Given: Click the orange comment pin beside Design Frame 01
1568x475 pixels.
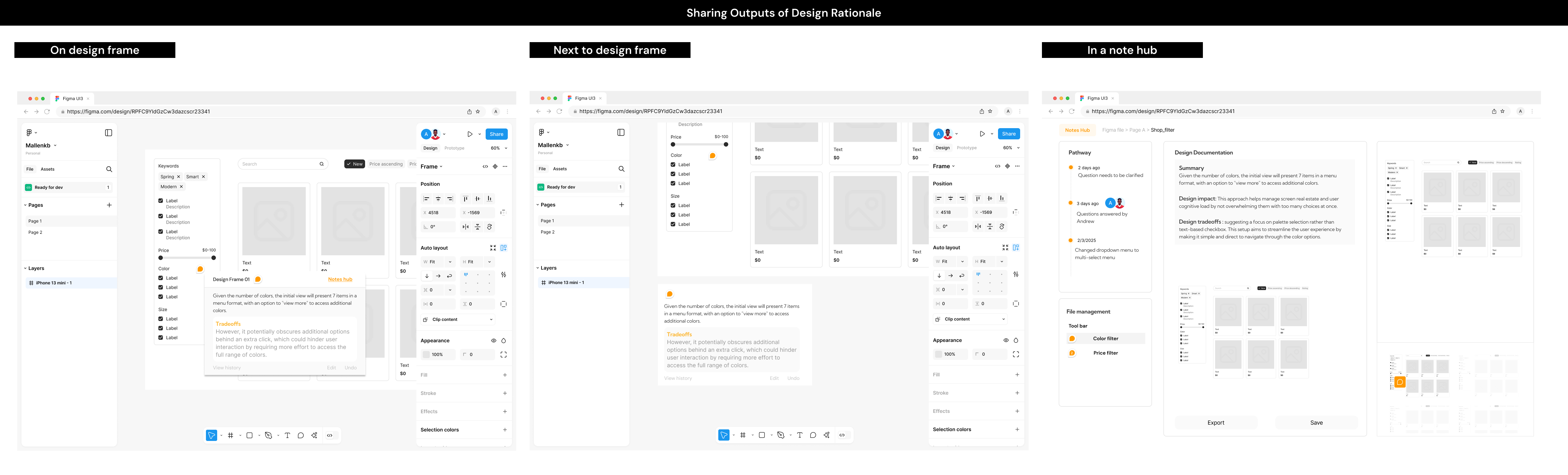Looking at the screenshot, I should (x=258, y=279).
